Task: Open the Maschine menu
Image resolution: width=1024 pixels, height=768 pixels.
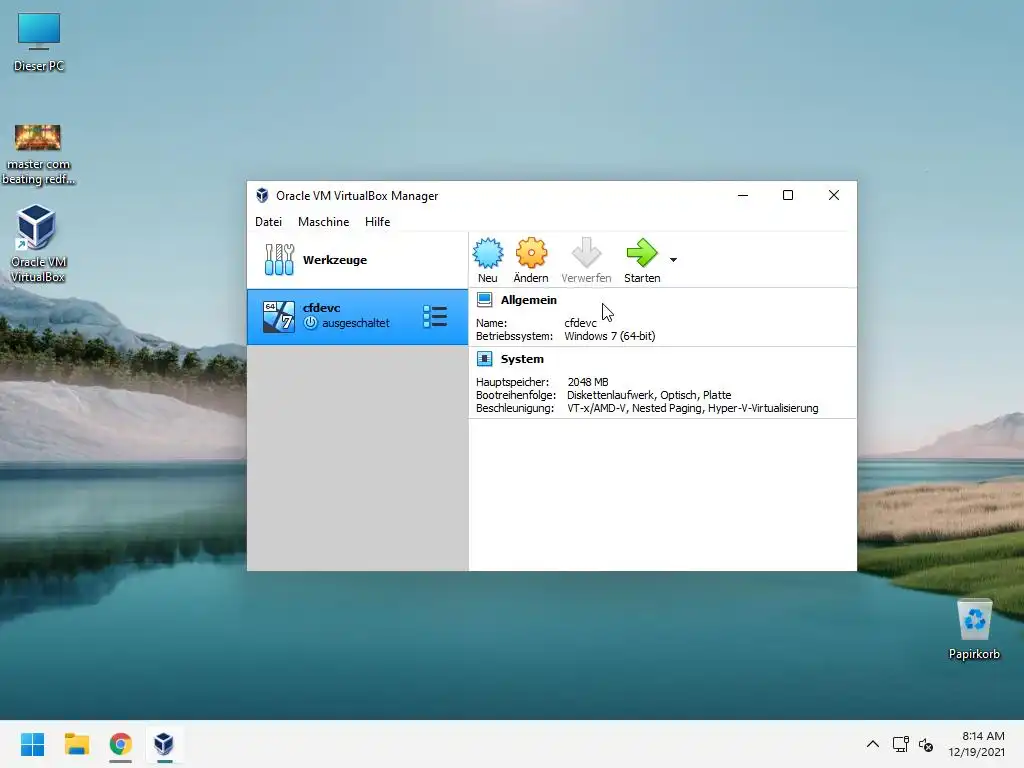Action: tap(323, 222)
